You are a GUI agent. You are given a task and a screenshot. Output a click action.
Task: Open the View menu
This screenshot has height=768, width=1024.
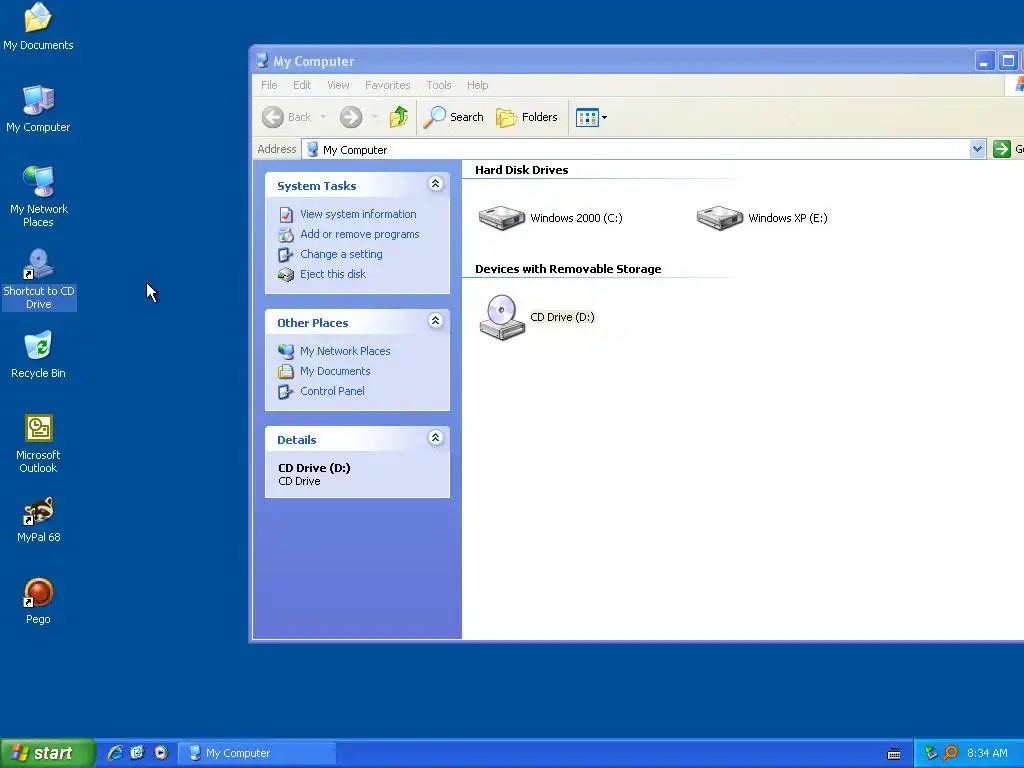[x=338, y=85]
